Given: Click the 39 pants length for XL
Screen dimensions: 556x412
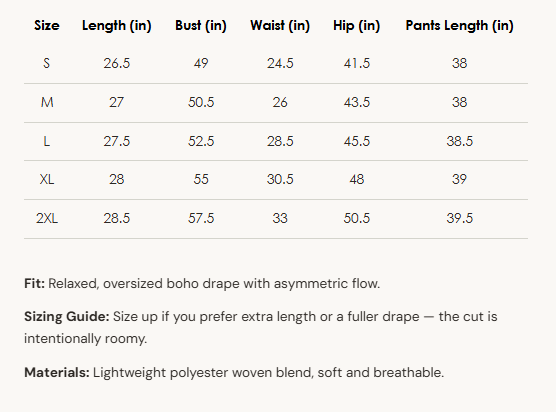Looking at the screenshot, I should point(459,179).
